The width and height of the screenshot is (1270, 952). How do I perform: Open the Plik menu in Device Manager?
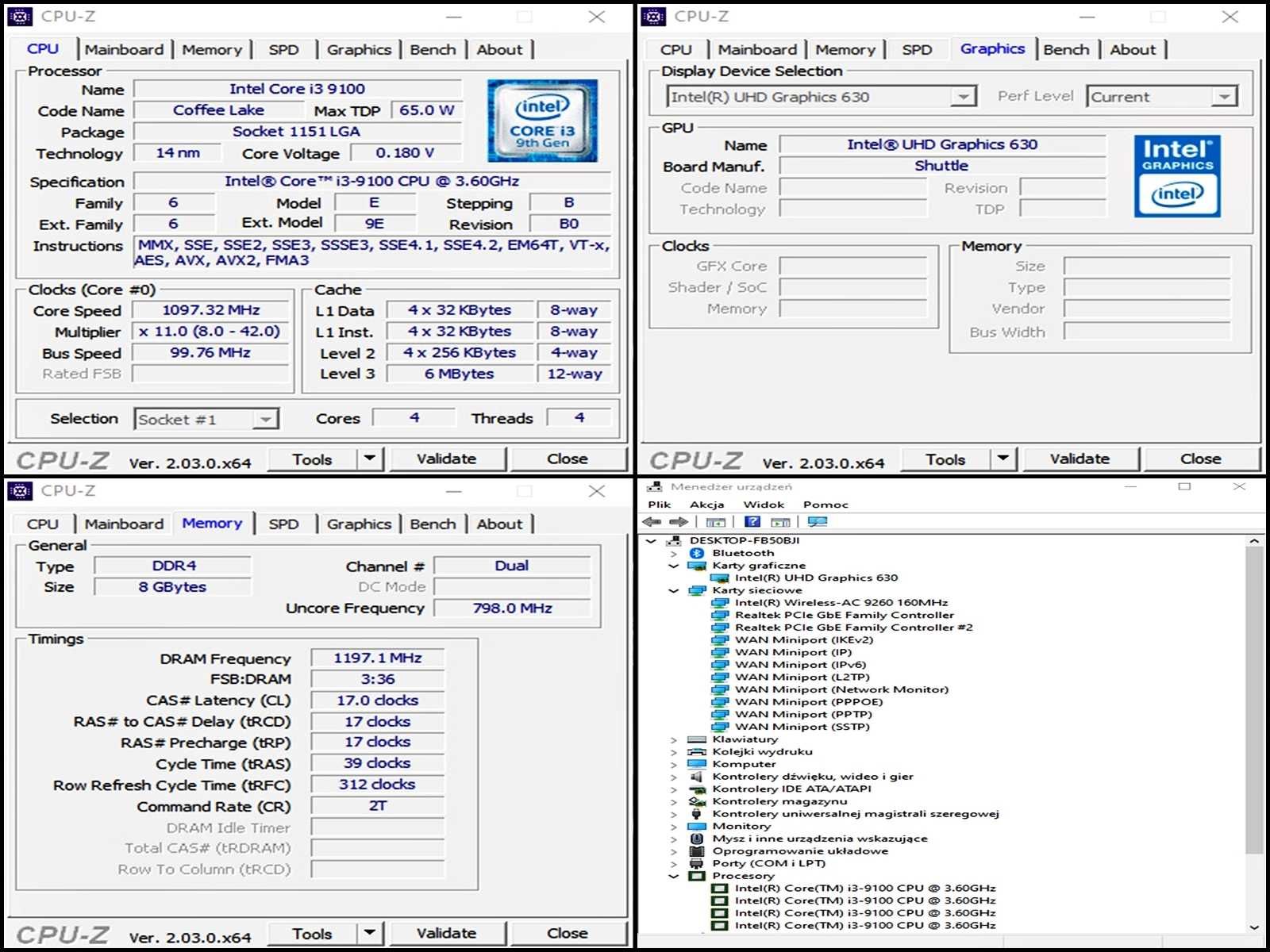(659, 505)
